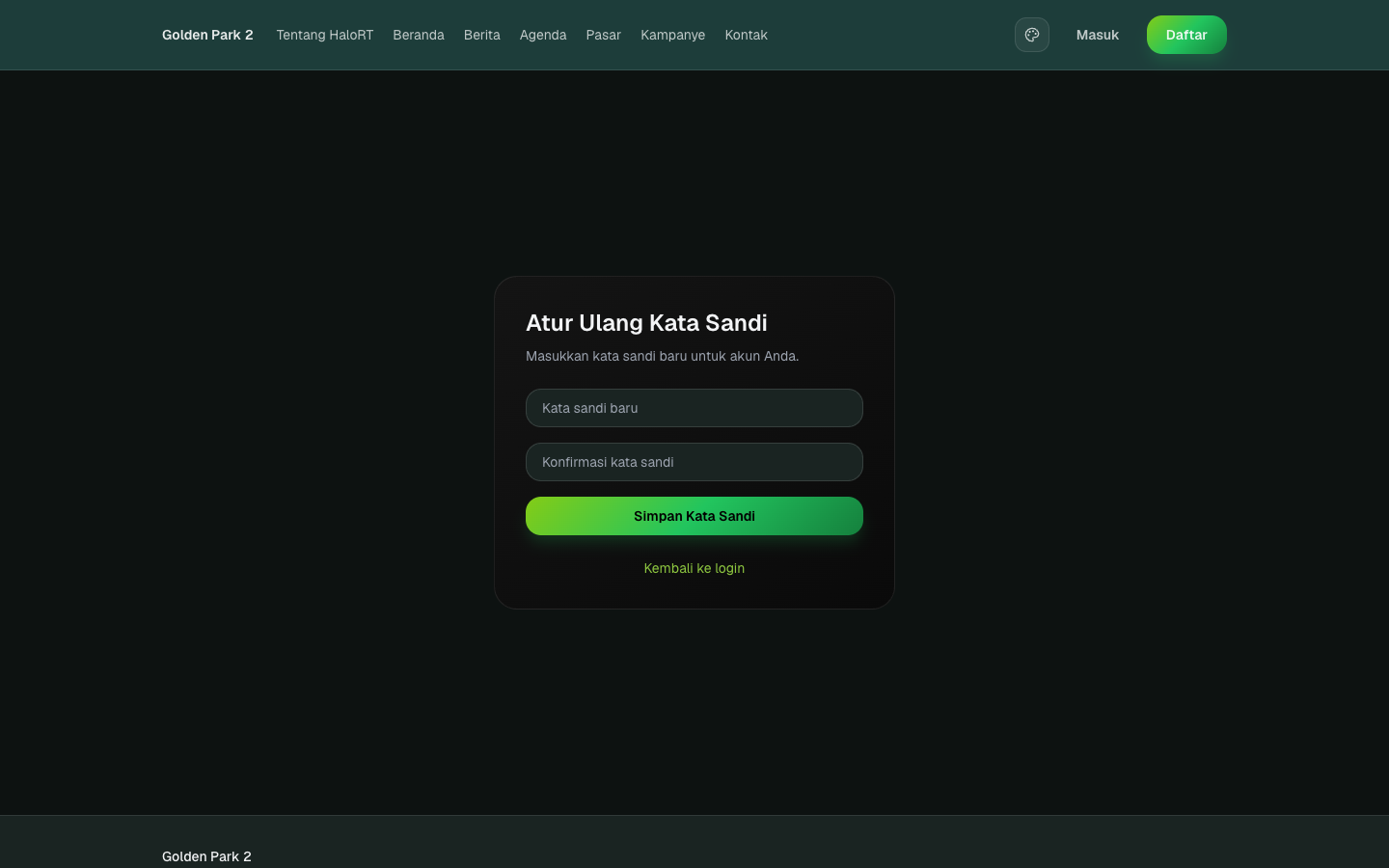This screenshot has width=1389, height=868.
Task: Submit with Simpan Kata Sandi button
Action: [x=694, y=516]
